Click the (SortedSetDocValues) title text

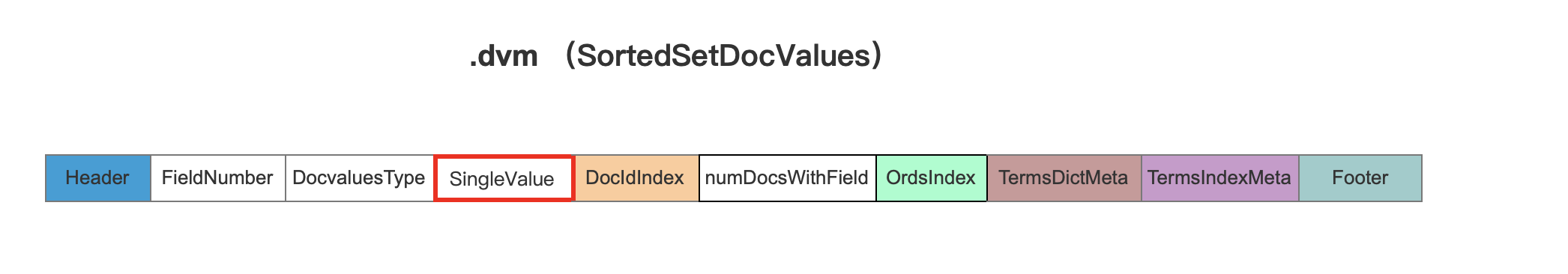(x=723, y=55)
